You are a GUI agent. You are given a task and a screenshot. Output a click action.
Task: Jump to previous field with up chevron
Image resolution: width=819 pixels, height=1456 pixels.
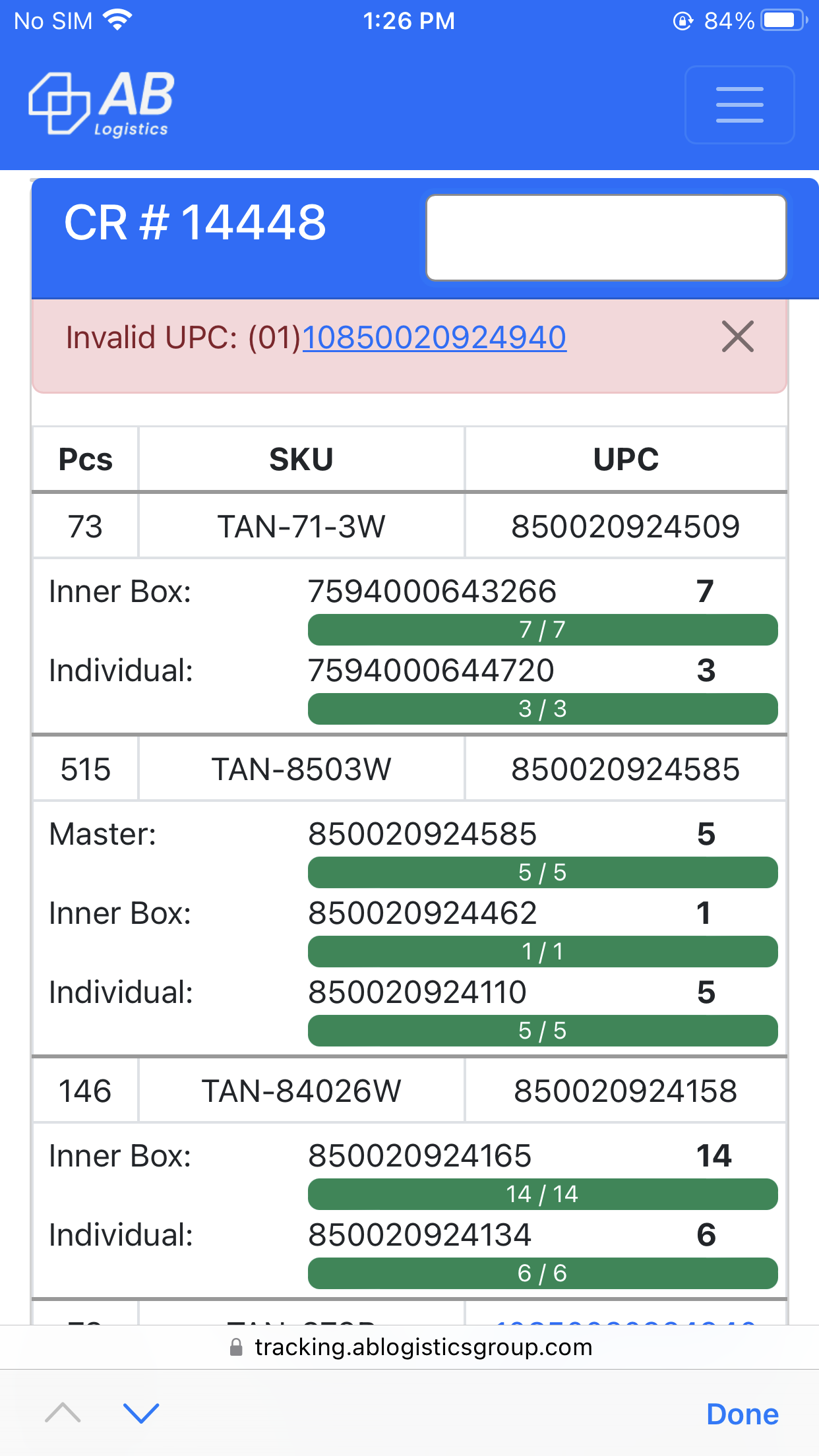click(x=63, y=1413)
